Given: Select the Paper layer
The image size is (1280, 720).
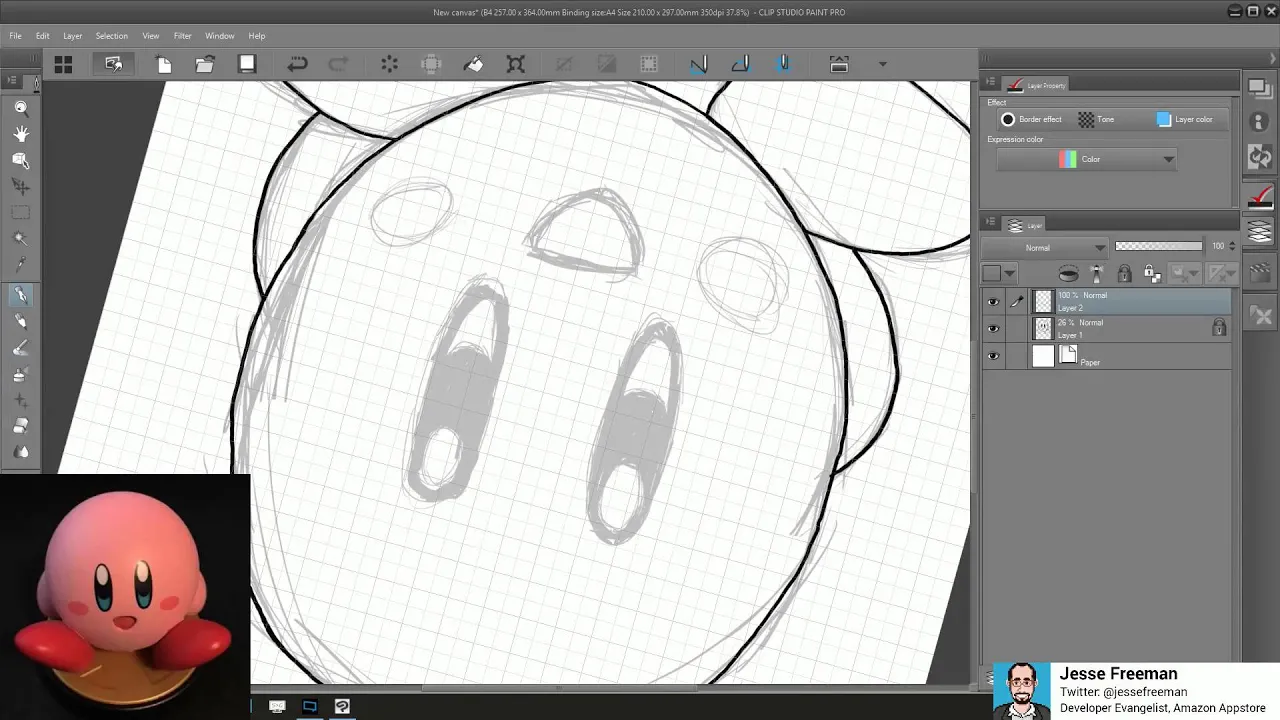Looking at the screenshot, I should [1132, 356].
